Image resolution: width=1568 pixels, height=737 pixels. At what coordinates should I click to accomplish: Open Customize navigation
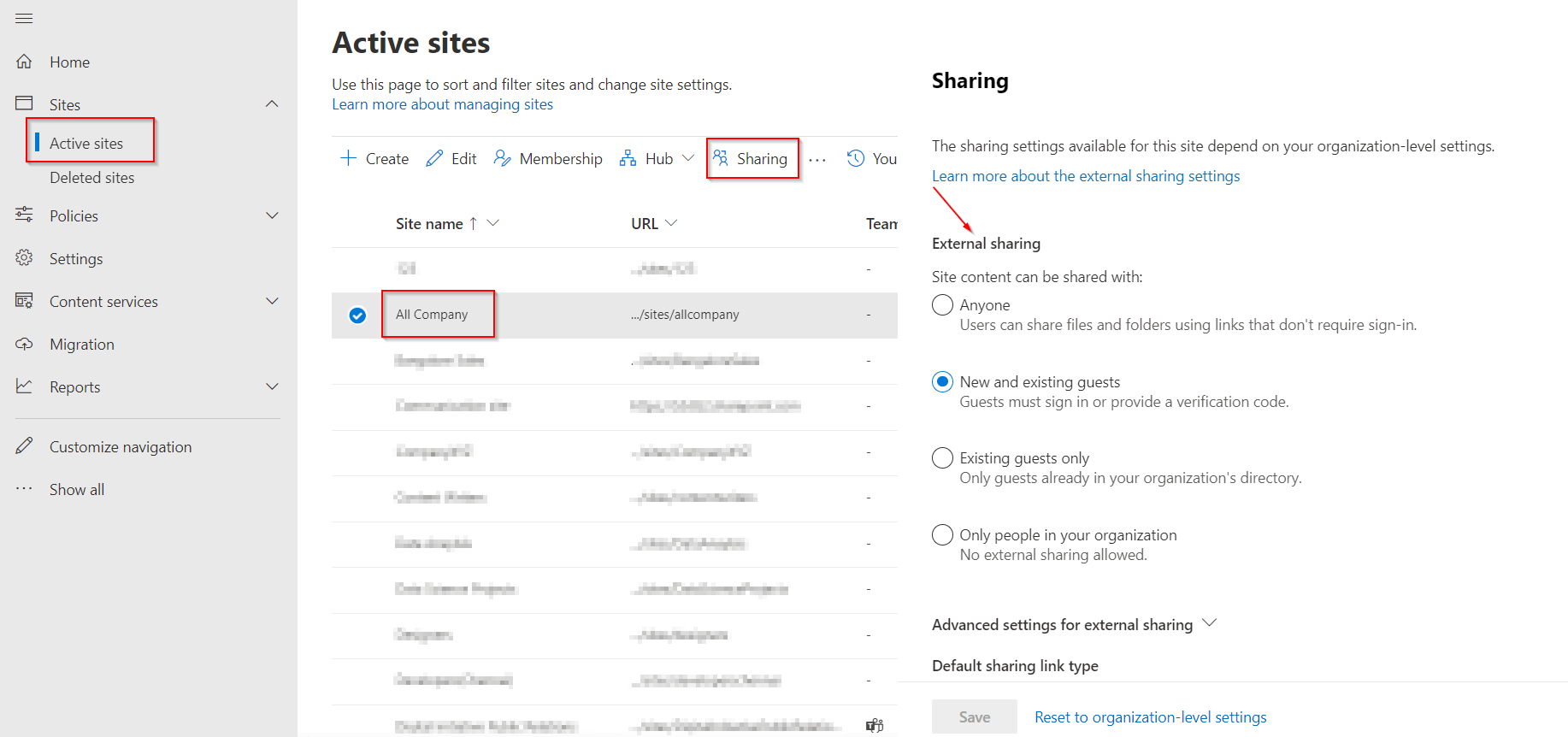coord(120,446)
